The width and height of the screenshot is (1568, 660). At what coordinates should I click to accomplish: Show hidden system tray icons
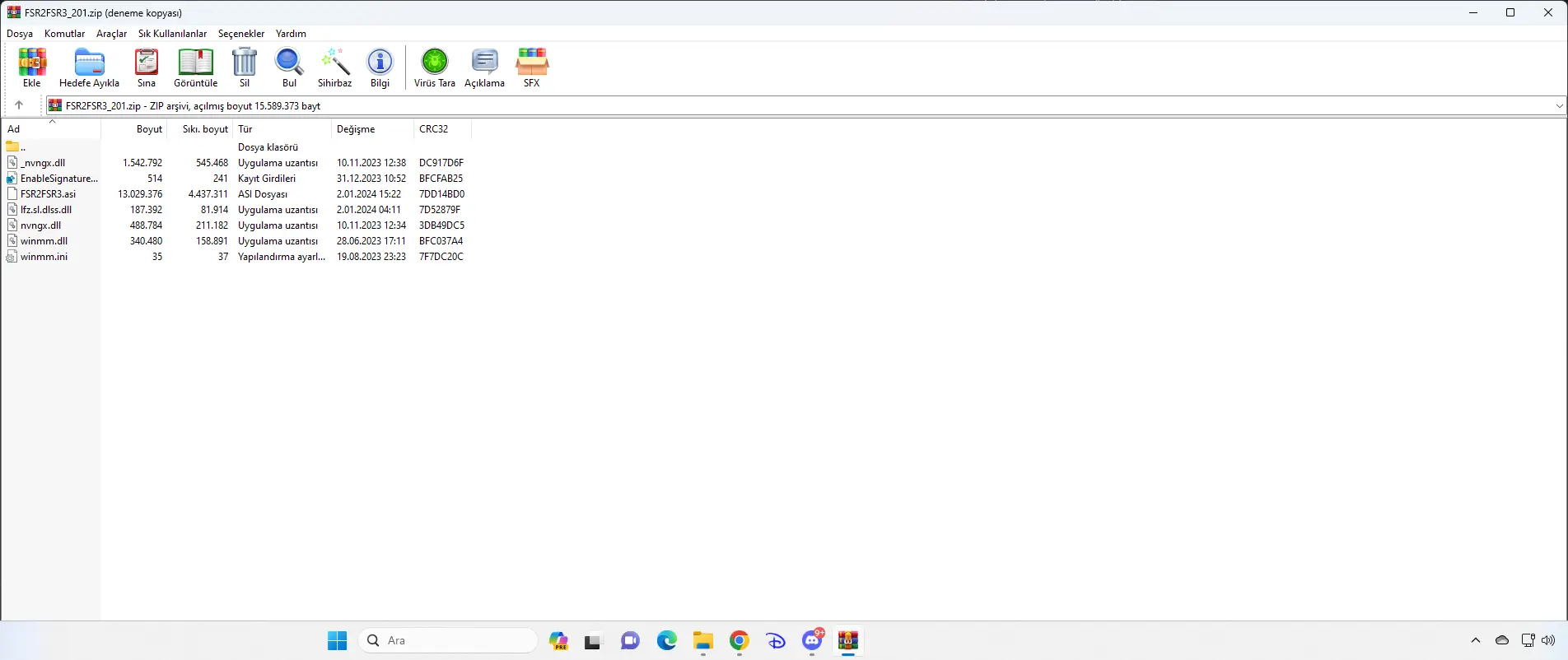coord(1476,640)
